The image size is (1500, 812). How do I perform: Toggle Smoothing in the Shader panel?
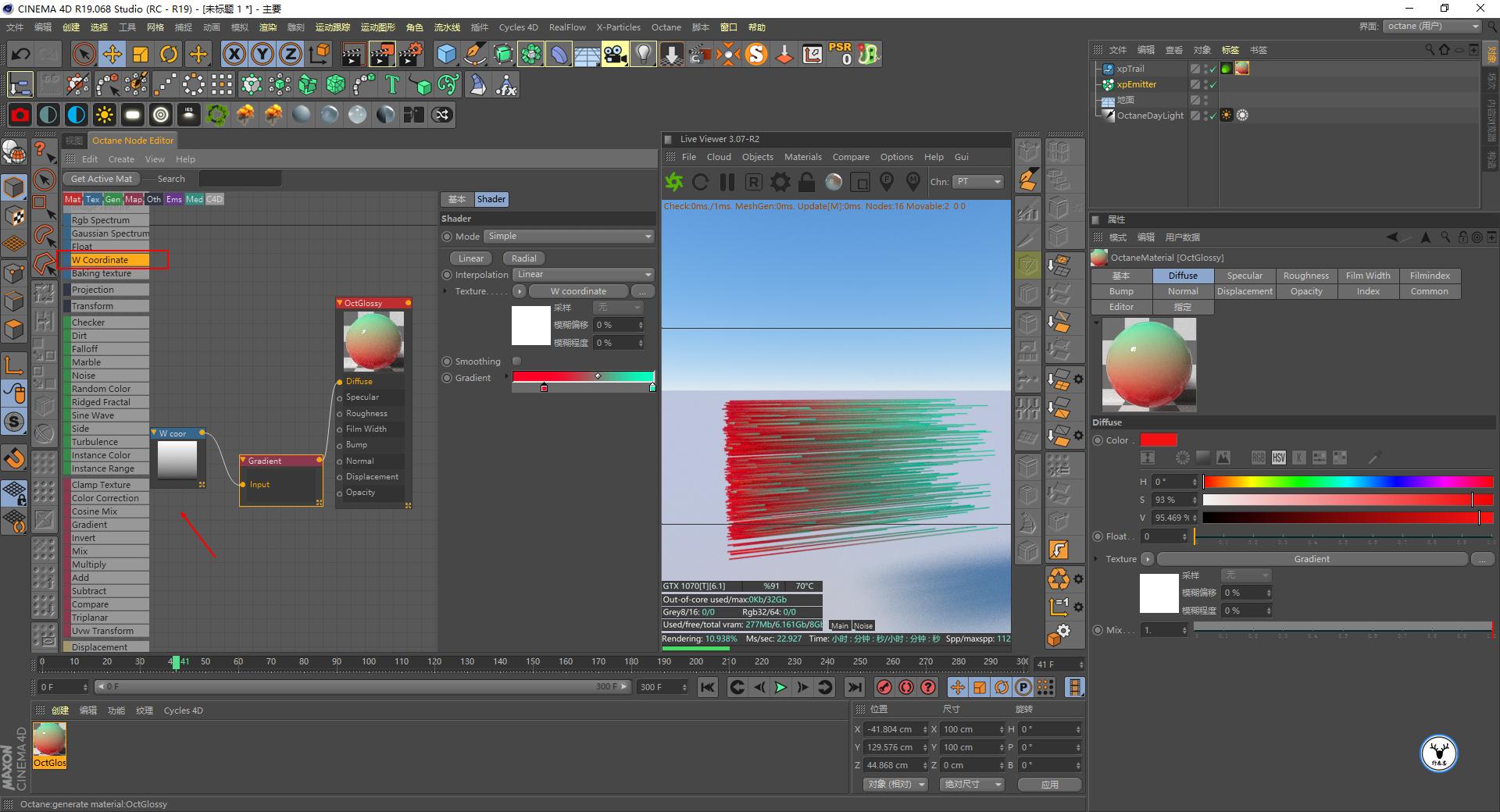coord(516,361)
